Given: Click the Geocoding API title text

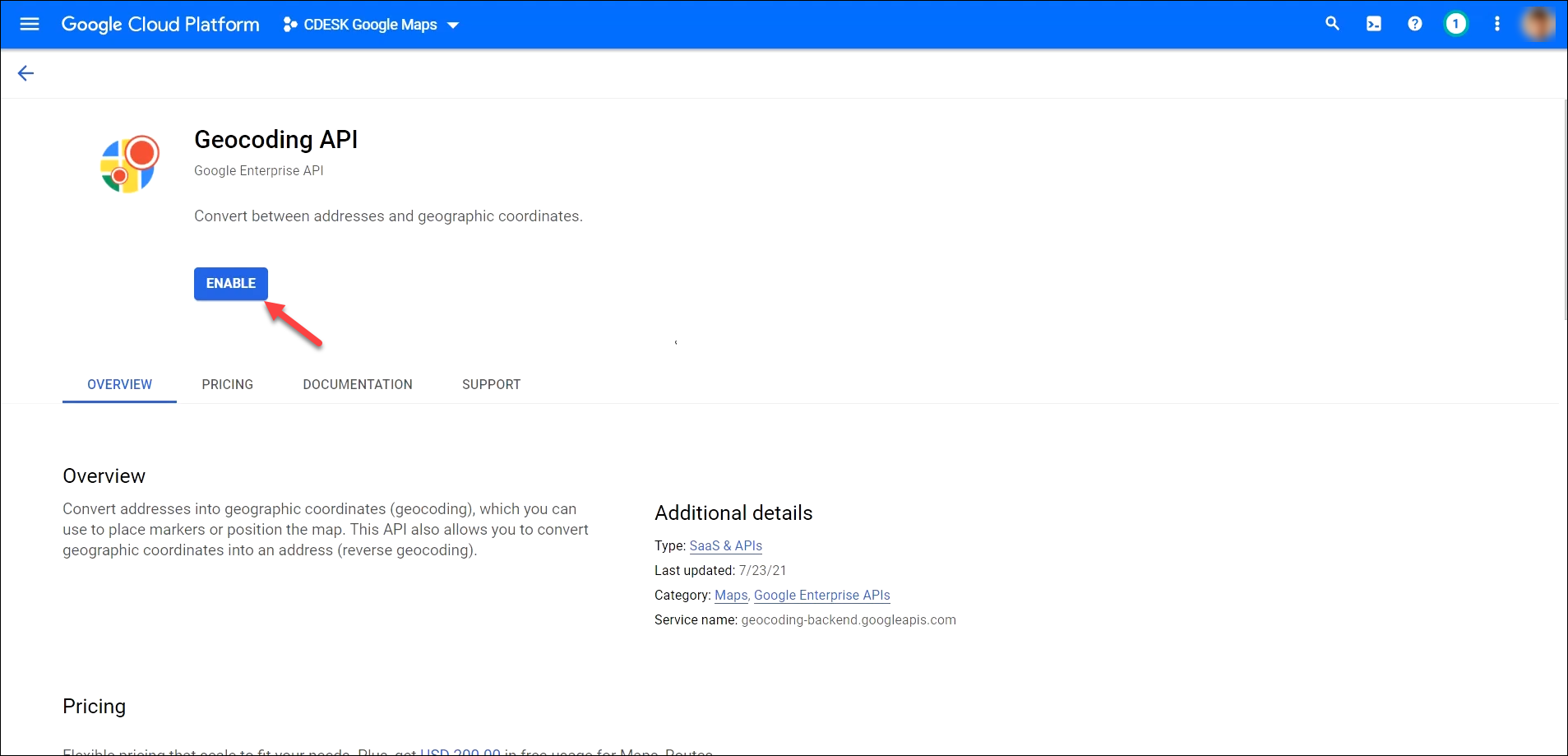Looking at the screenshot, I should click(x=276, y=140).
